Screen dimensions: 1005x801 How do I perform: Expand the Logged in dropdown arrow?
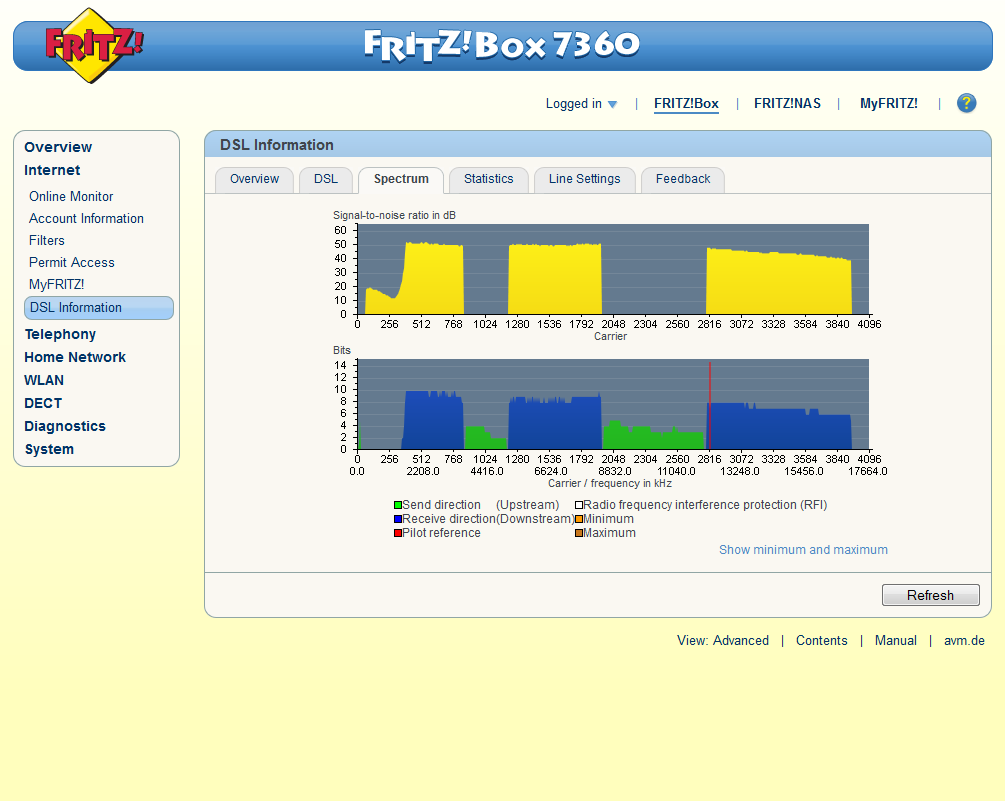coord(613,104)
